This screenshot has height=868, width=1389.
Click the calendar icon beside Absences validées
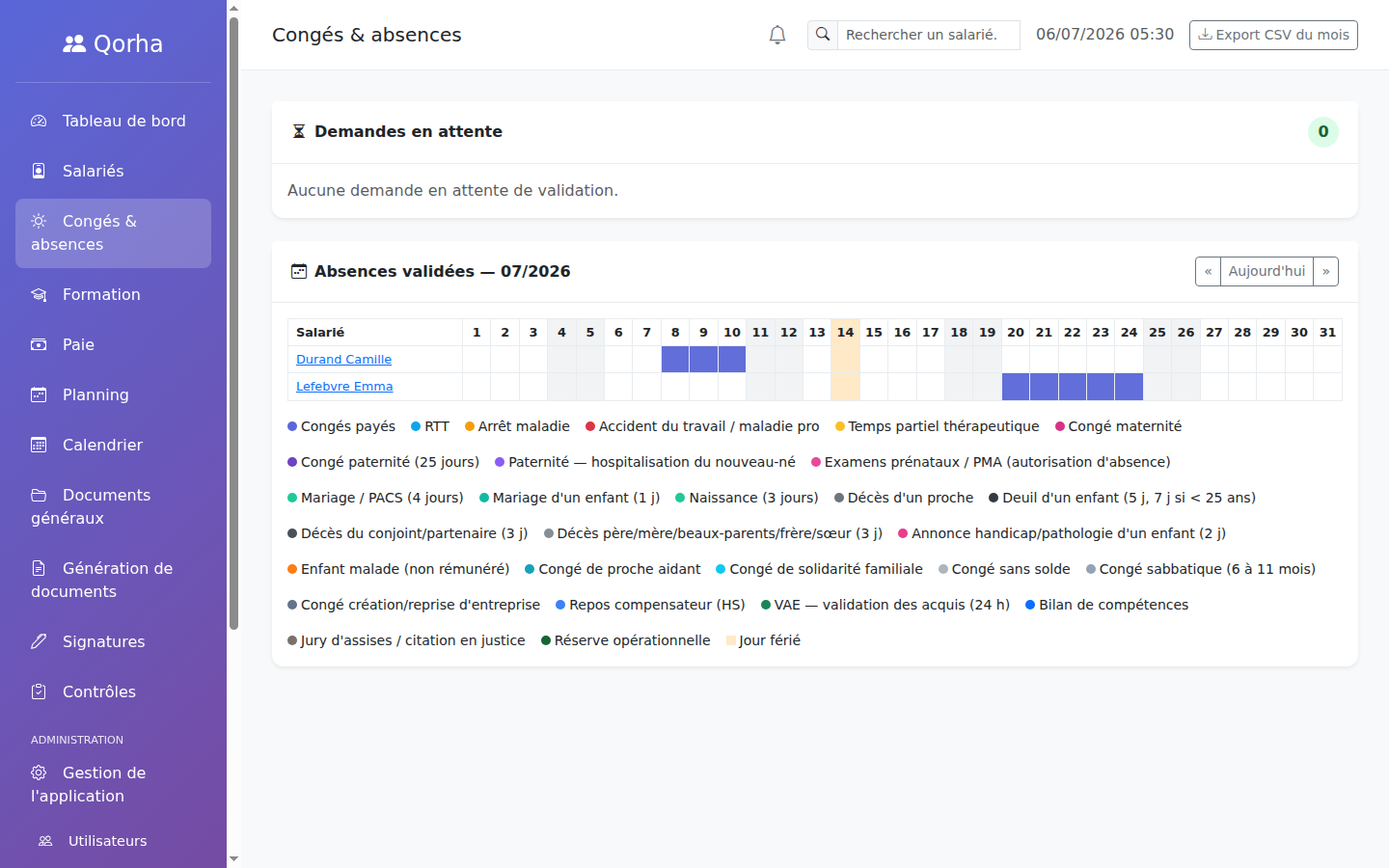coord(299,271)
